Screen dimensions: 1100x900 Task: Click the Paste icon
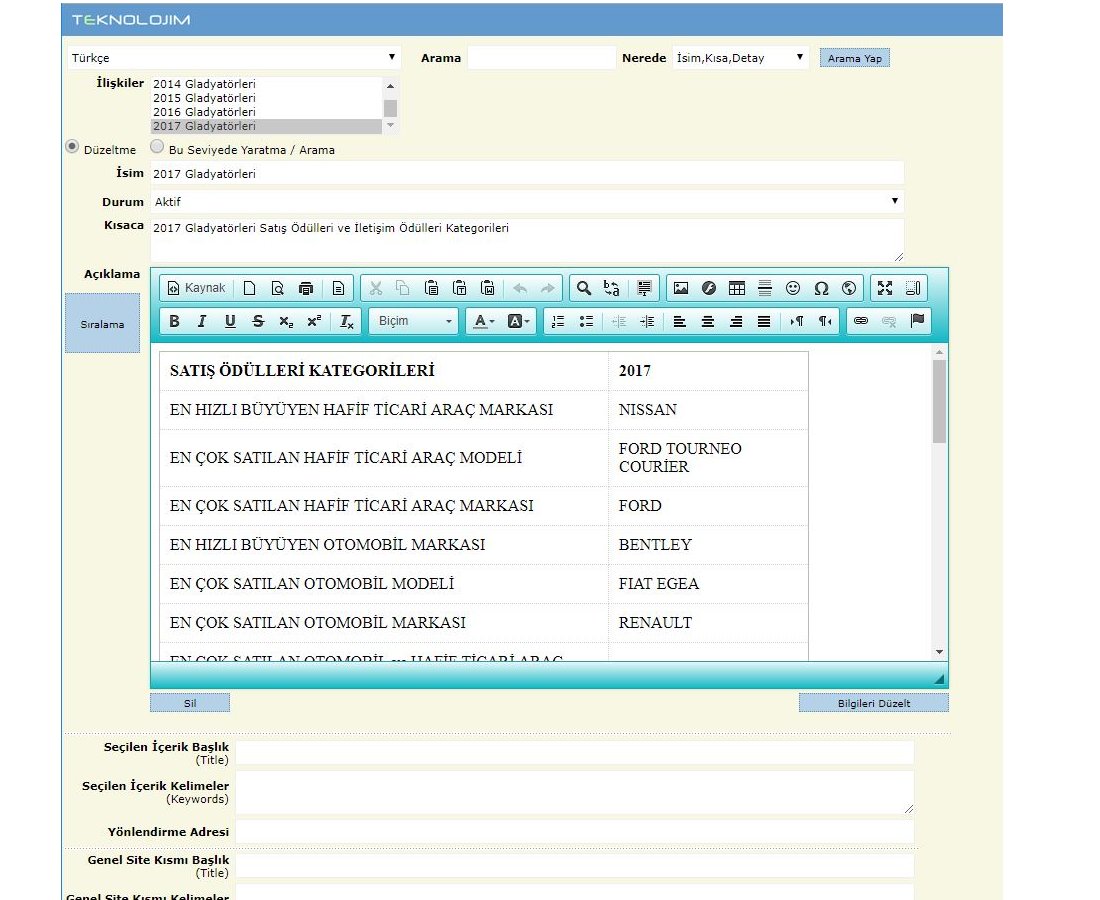(431, 288)
